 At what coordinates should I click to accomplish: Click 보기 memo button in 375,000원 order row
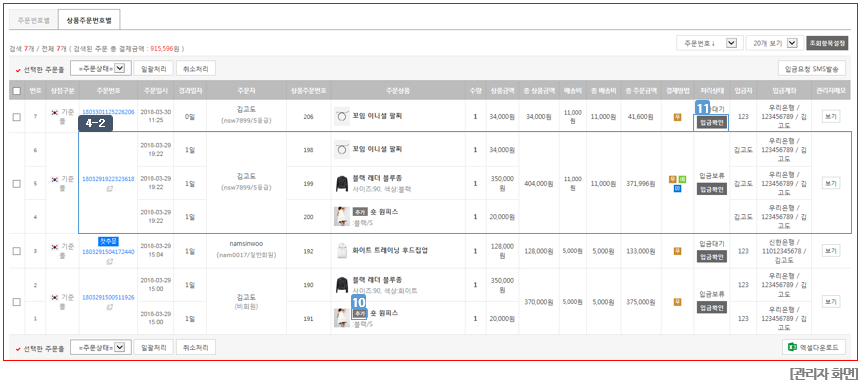pyautogui.click(x=830, y=301)
